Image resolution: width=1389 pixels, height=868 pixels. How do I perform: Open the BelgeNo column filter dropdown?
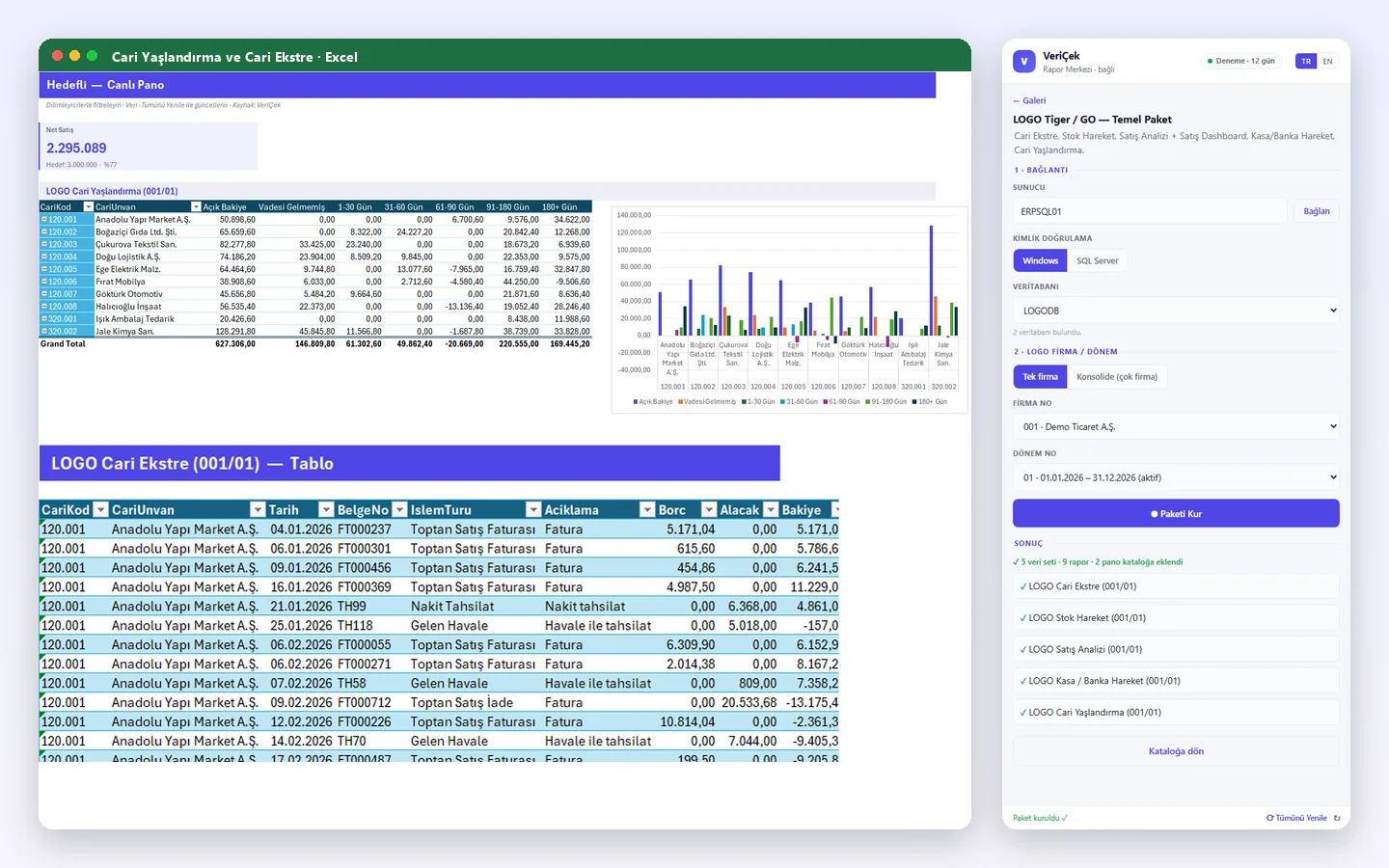pos(399,510)
